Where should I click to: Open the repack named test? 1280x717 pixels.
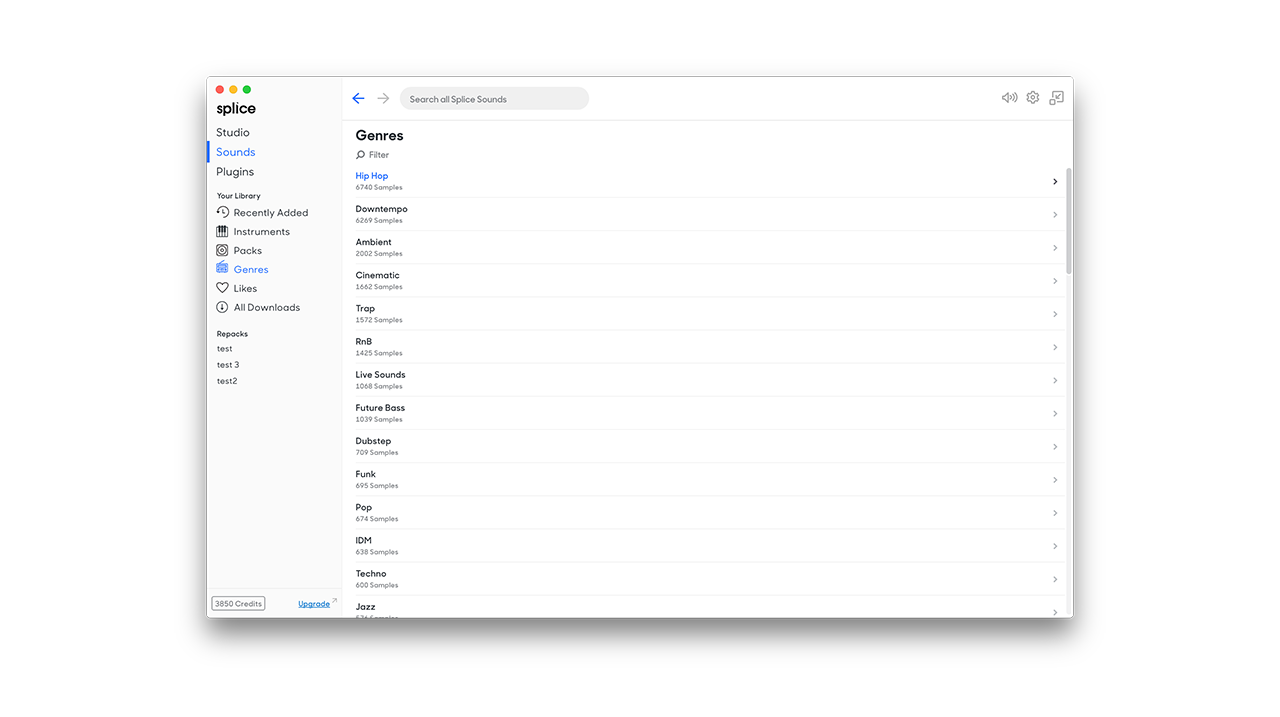tap(225, 349)
